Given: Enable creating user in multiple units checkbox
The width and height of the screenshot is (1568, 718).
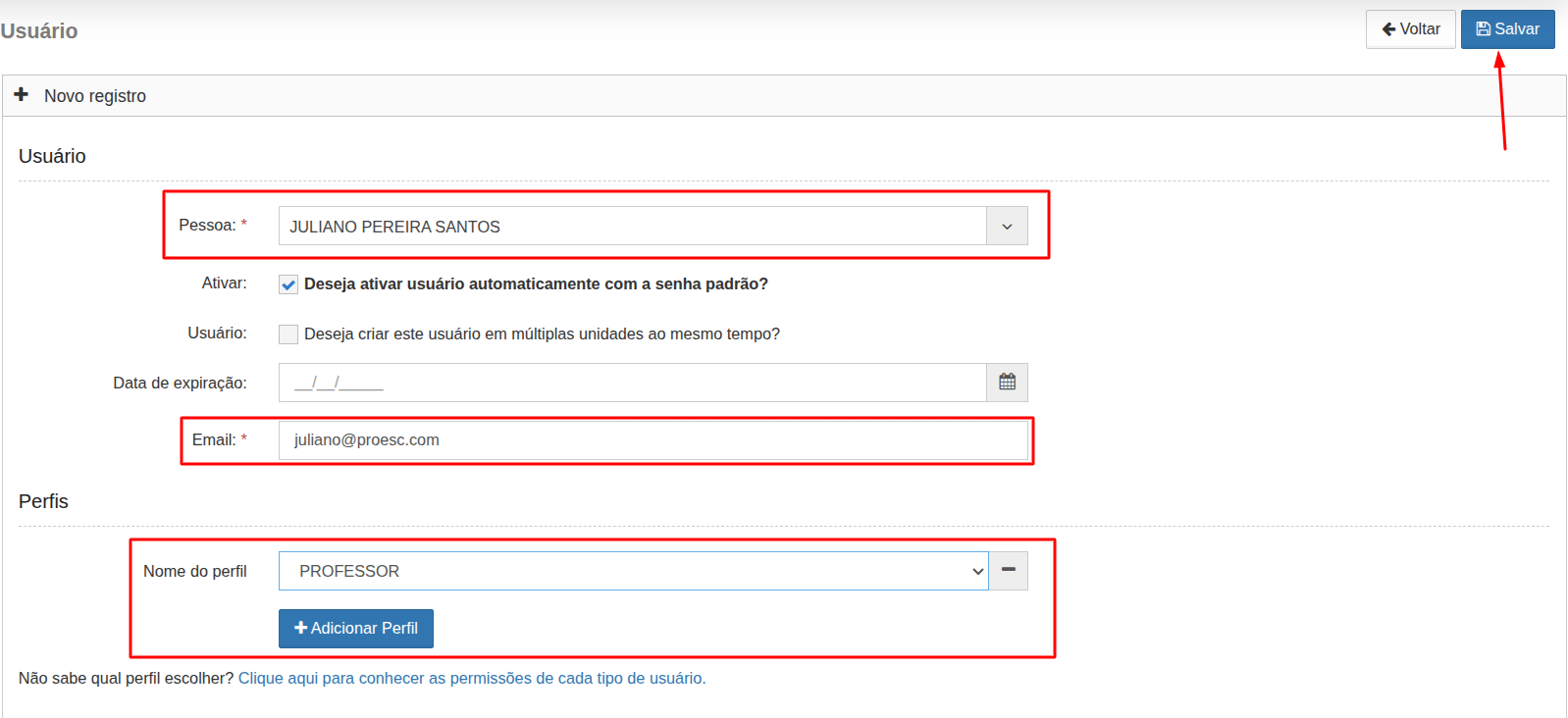Looking at the screenshot, I should (288, 334).
